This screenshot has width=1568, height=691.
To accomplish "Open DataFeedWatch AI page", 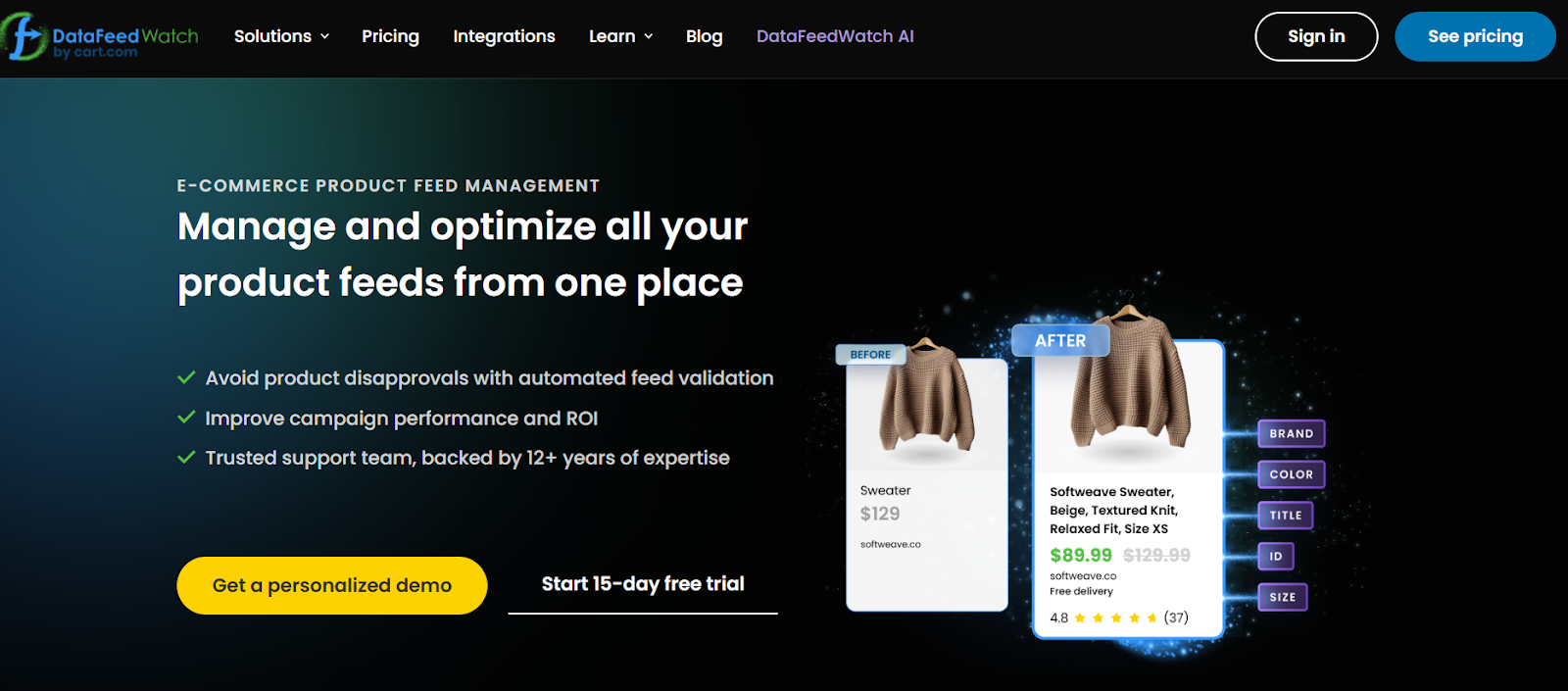I will pyautogui.click(x=835, y=36).
